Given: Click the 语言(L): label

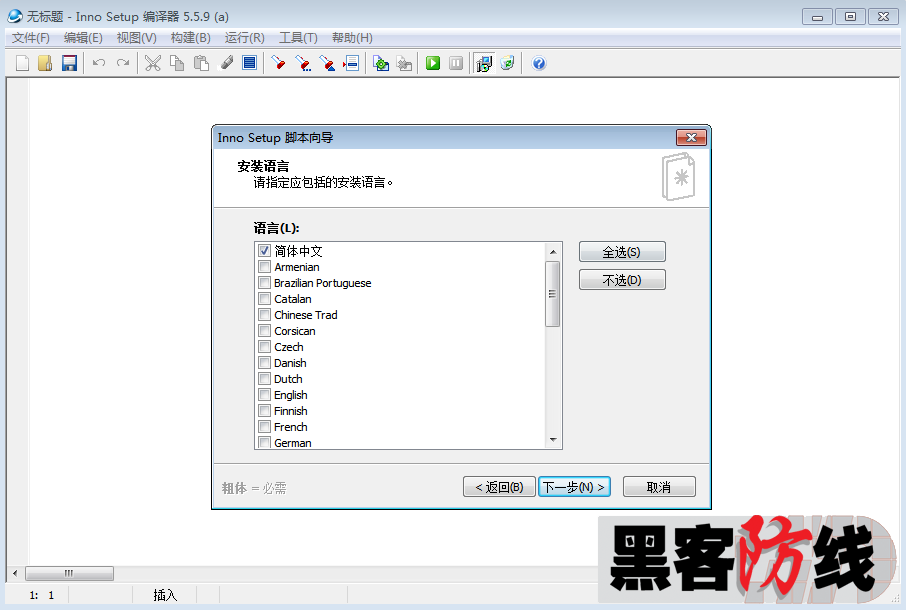Looking at the screenshot, I should pyautogui.click(x=276, y=228).
